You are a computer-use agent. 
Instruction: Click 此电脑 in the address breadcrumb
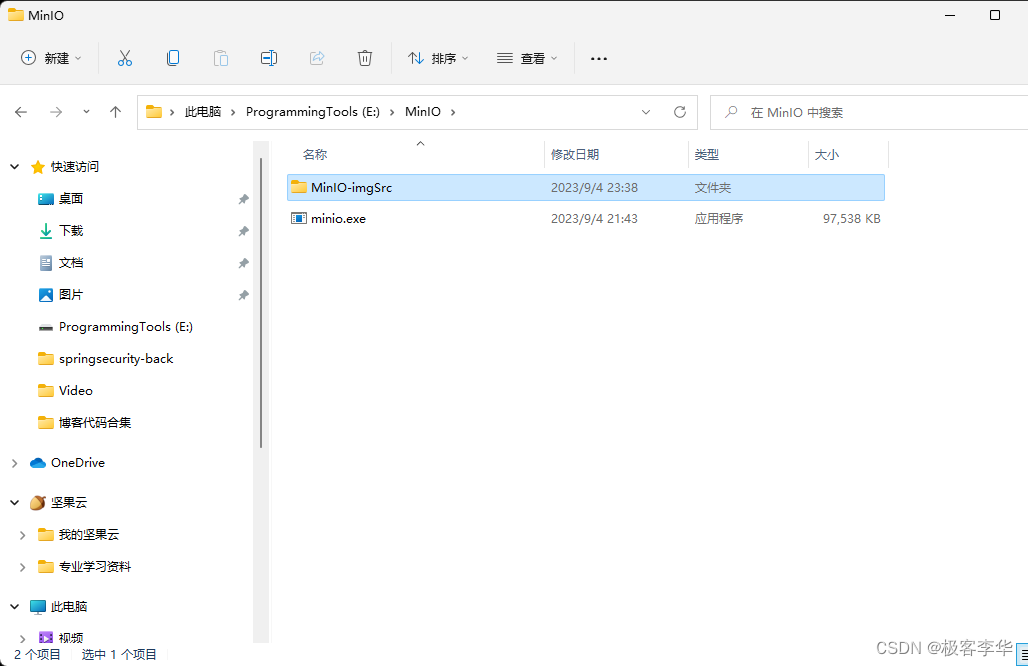(x=203, y=112)
